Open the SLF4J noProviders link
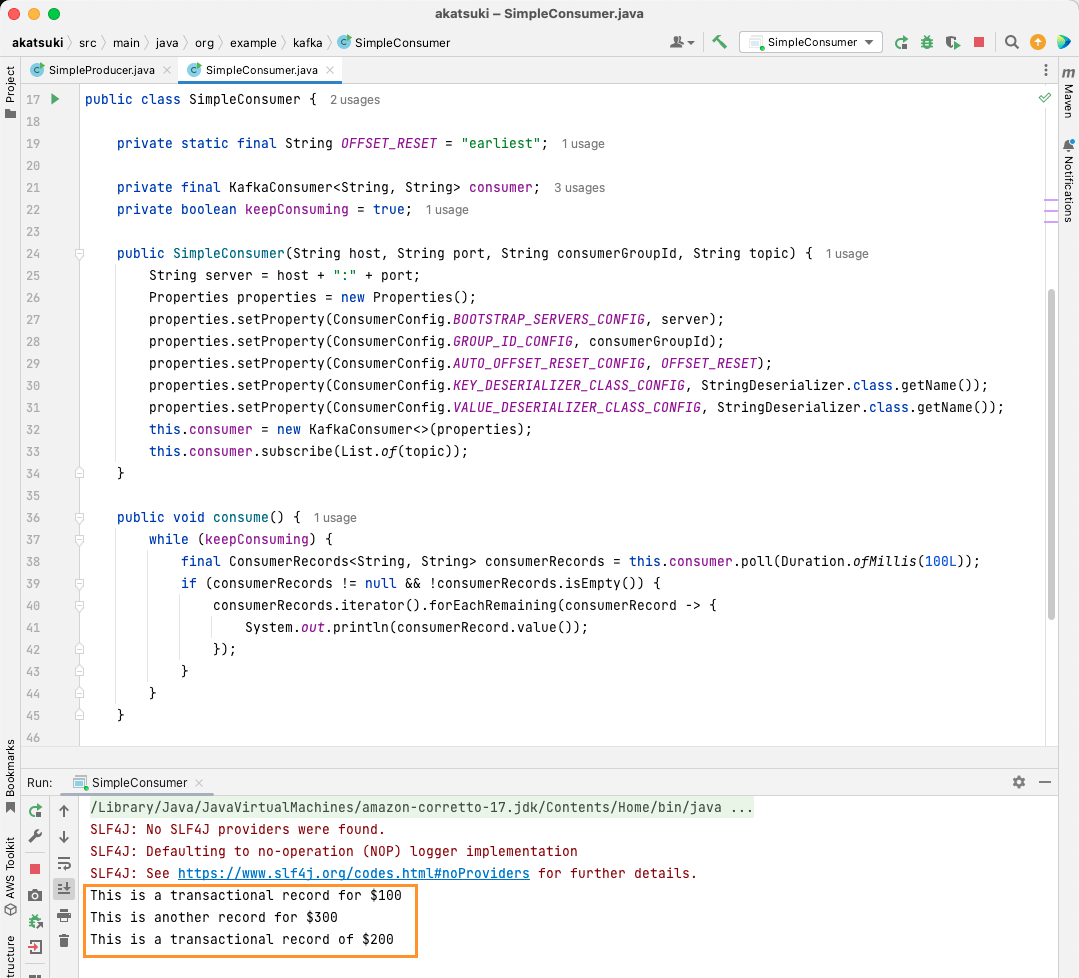This screenshot has width=1079, height=978. (352, 872)
